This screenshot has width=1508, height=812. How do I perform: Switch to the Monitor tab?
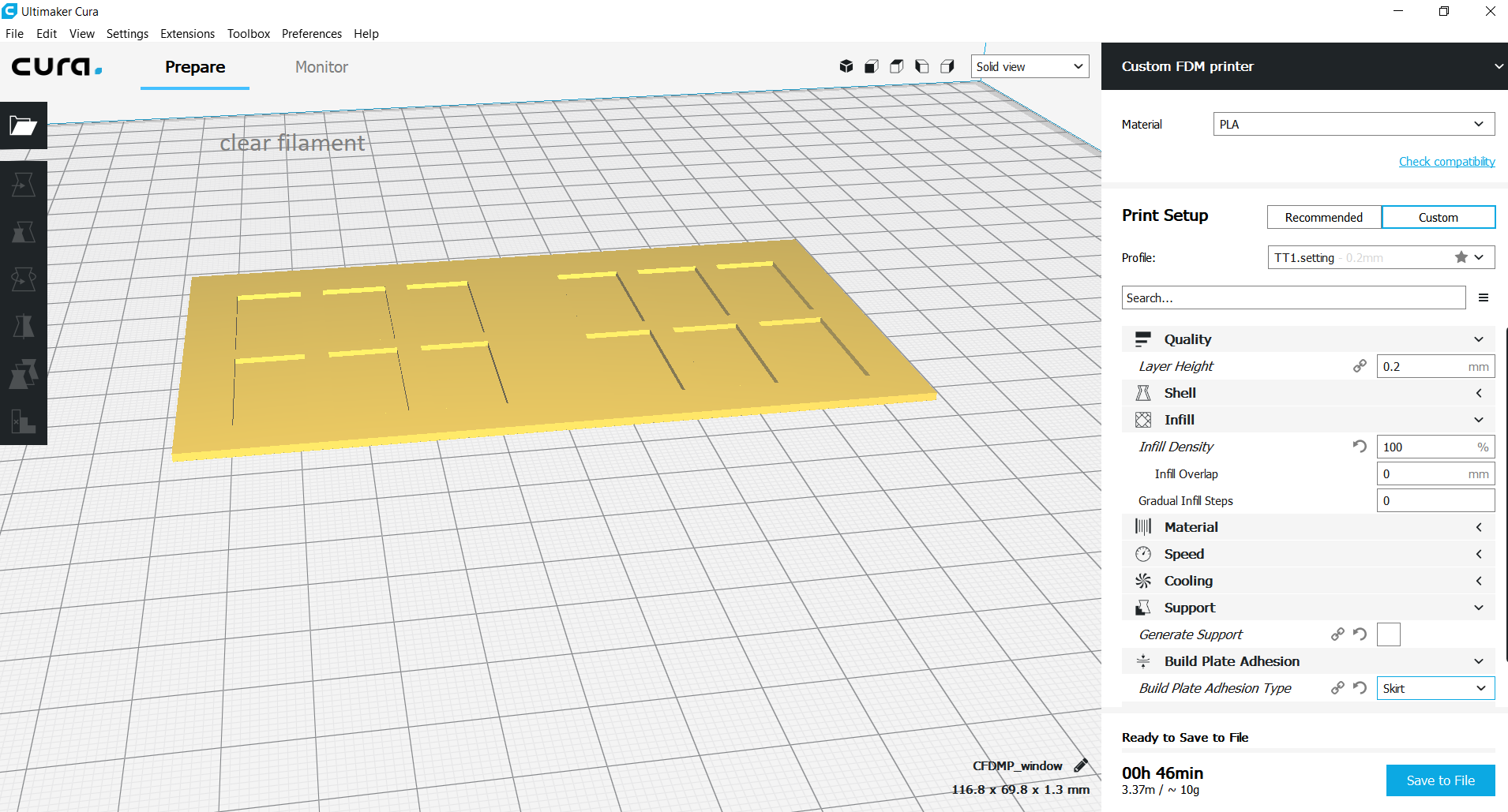click(x=321, y=67)
